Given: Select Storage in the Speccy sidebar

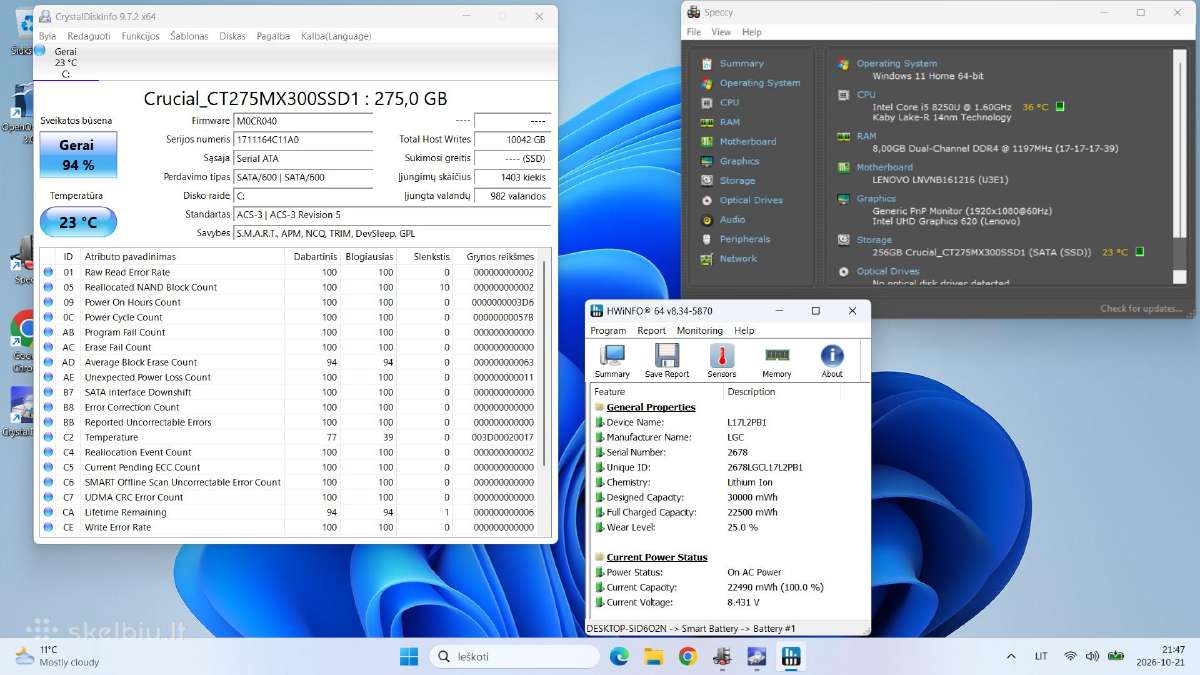Looking at the screenshot, I should pyautogui.click(x=737, y=180).
